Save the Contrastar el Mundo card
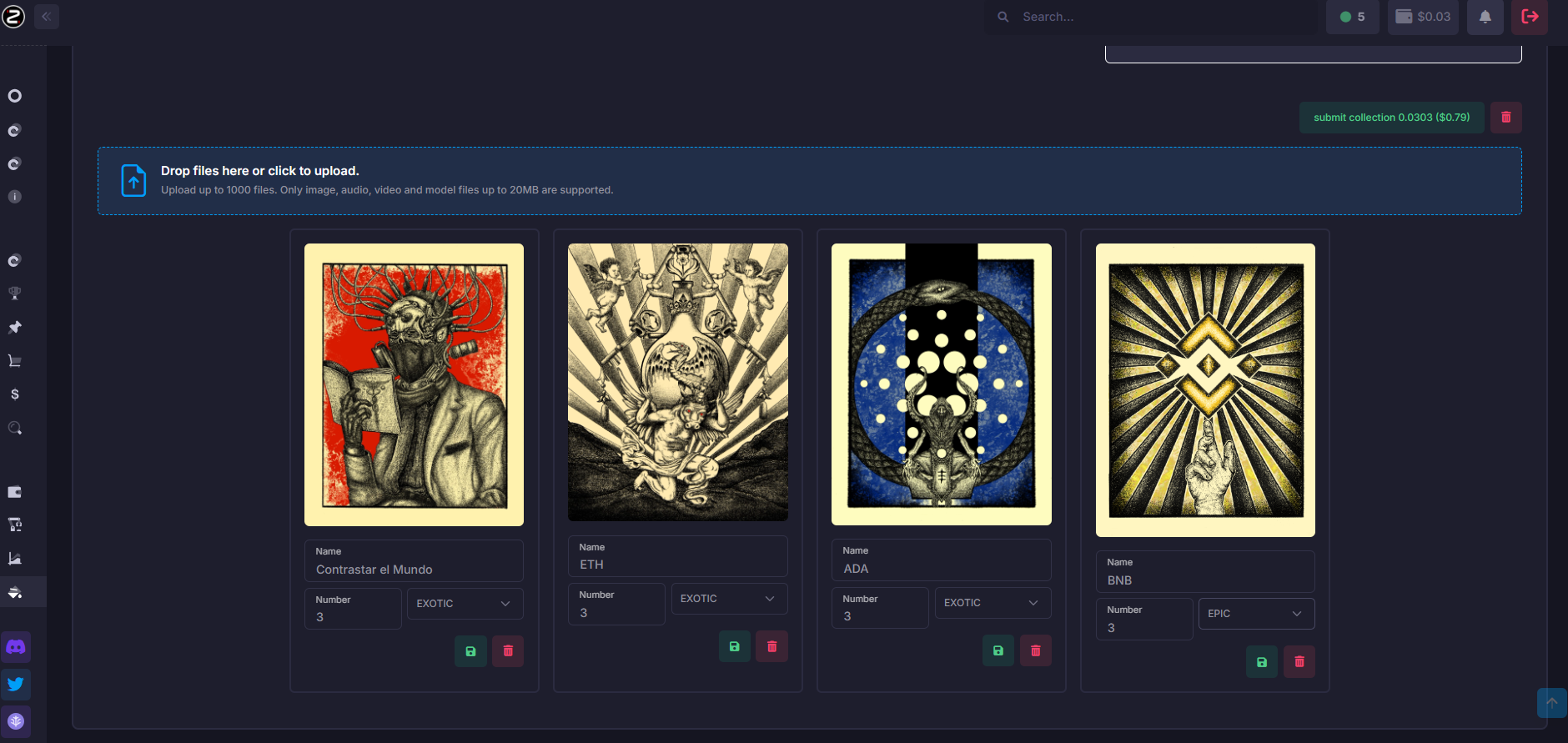This screenshot has width=1568, height=743. [x=470, y=651]
